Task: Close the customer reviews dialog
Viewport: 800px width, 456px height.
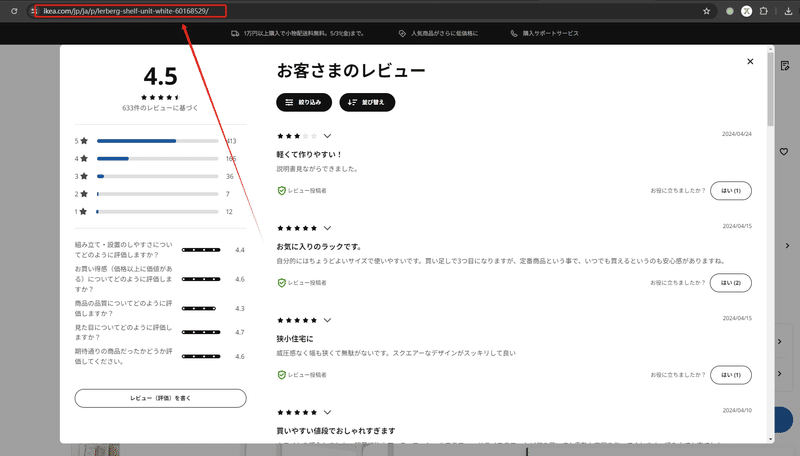Action: [x=750, y=61]
